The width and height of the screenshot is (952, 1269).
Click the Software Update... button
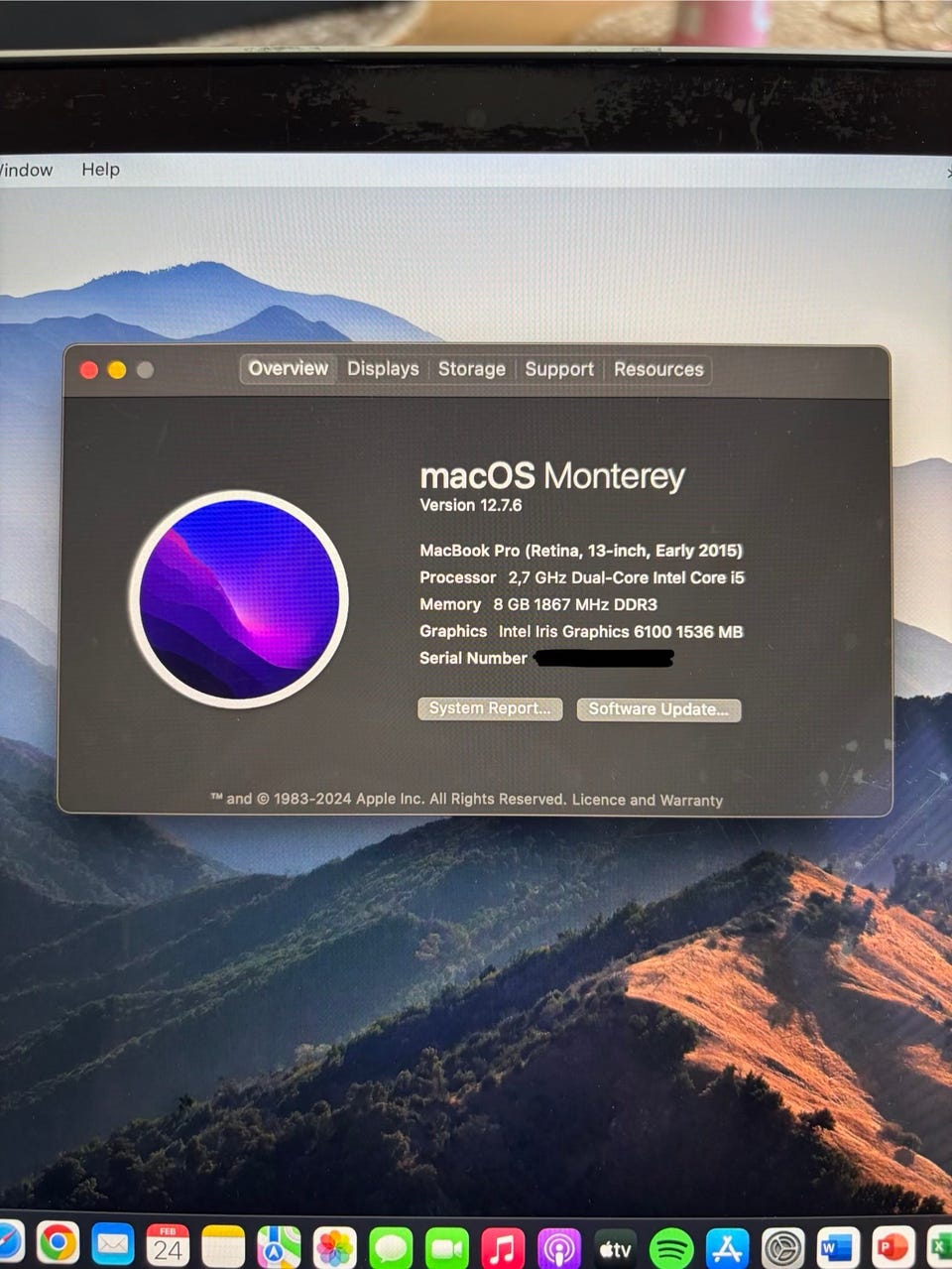coord(658,709)
